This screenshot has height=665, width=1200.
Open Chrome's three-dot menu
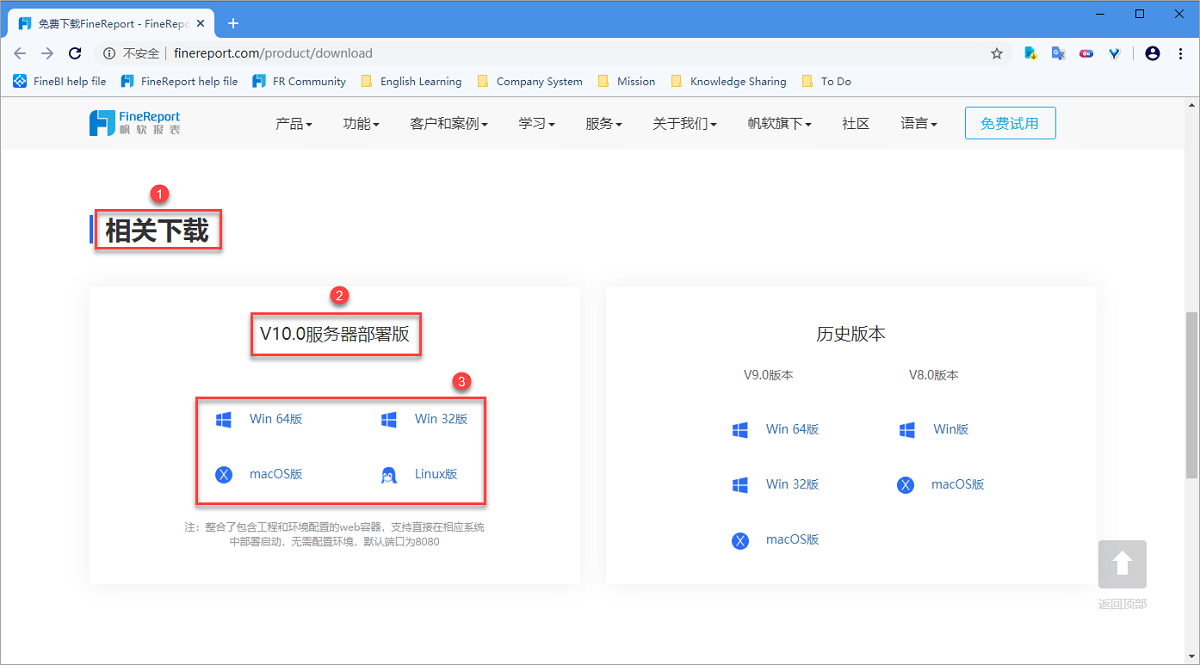click(x=1178, y=53)
